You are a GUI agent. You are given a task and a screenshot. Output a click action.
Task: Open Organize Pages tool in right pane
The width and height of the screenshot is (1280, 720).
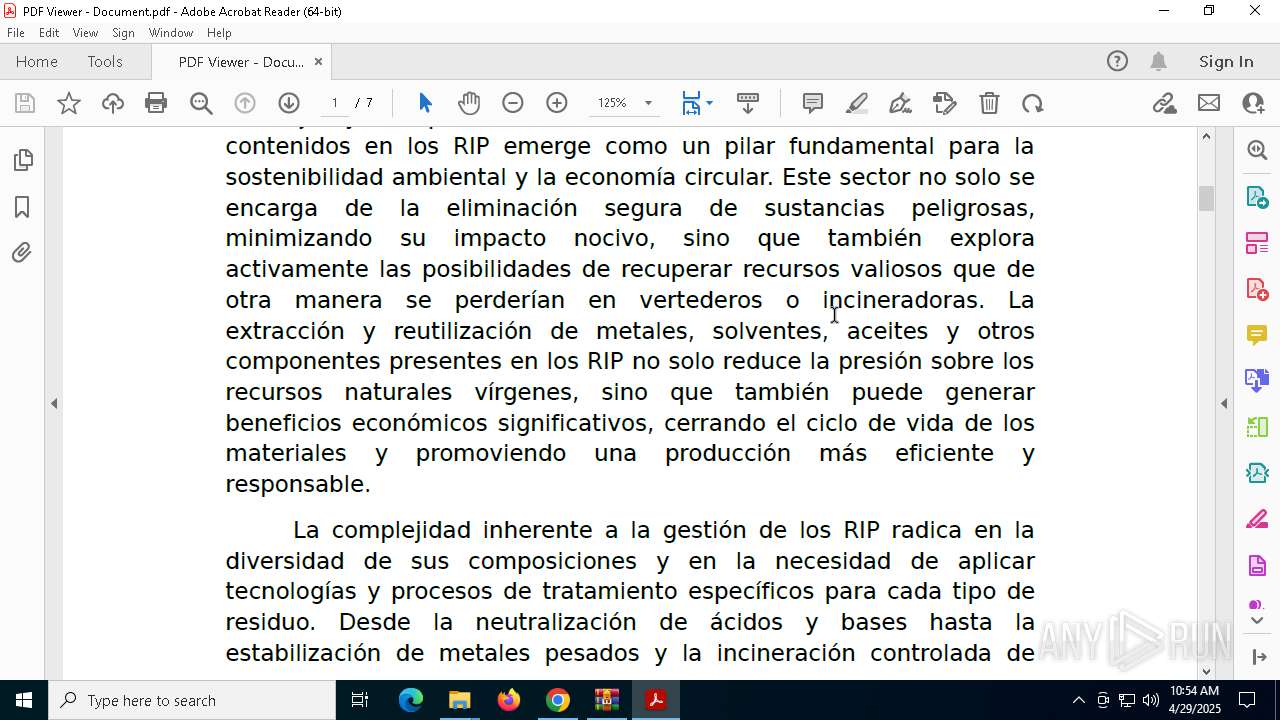[x=1257, y=242]
